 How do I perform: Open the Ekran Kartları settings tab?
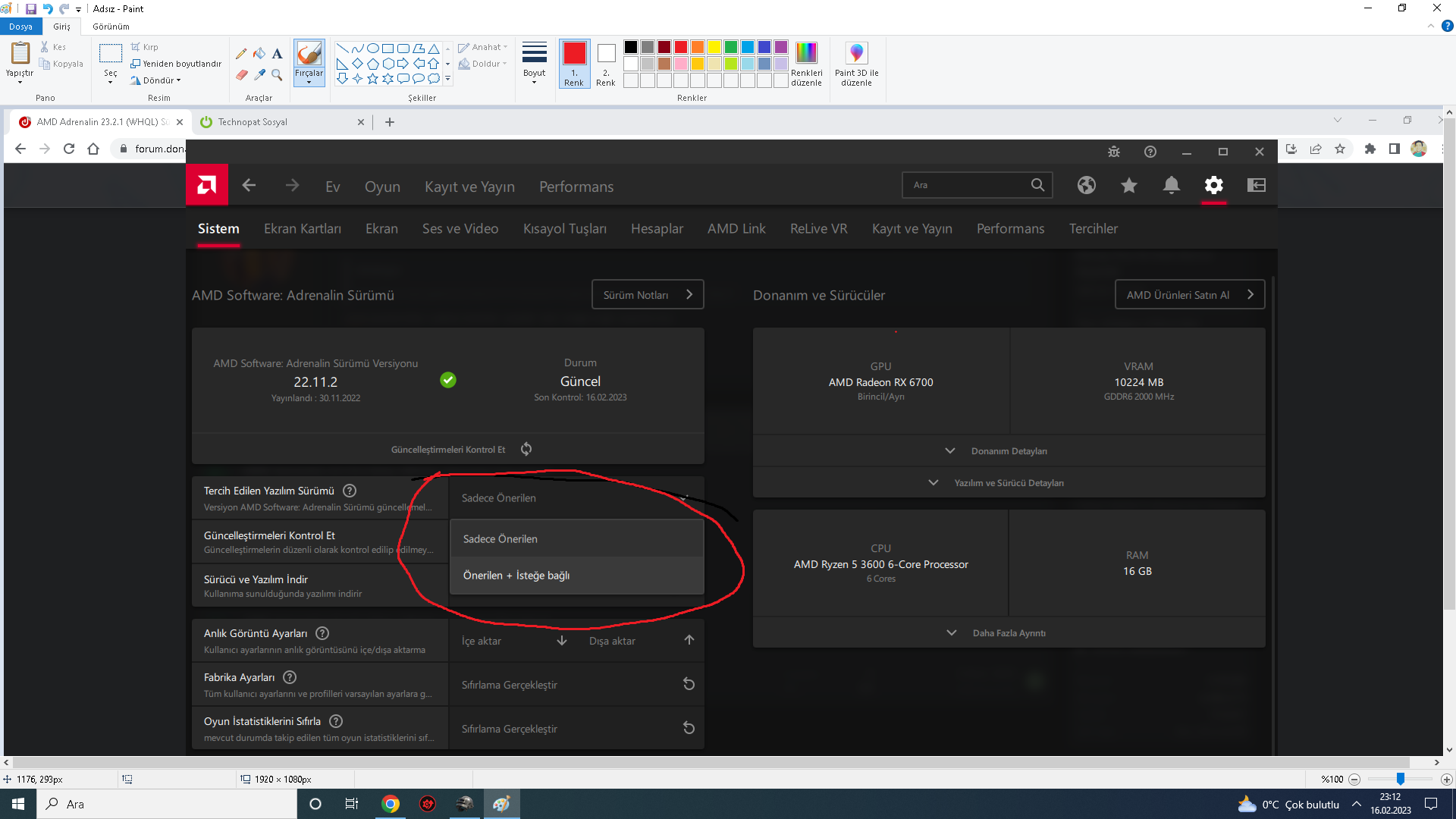[302, 229]
